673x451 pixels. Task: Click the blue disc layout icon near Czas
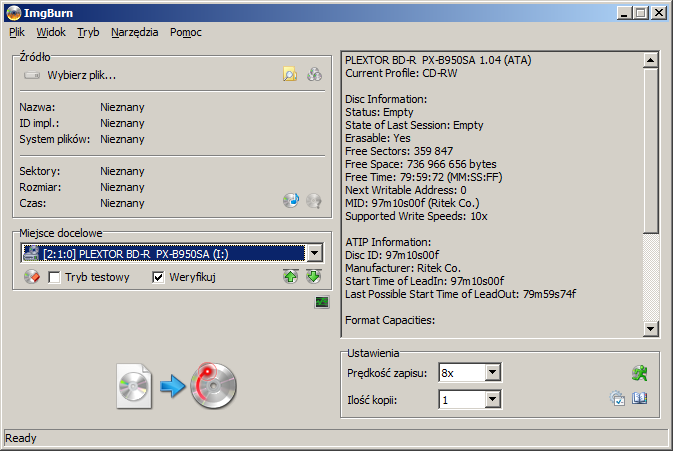click(x=291, y=200)
